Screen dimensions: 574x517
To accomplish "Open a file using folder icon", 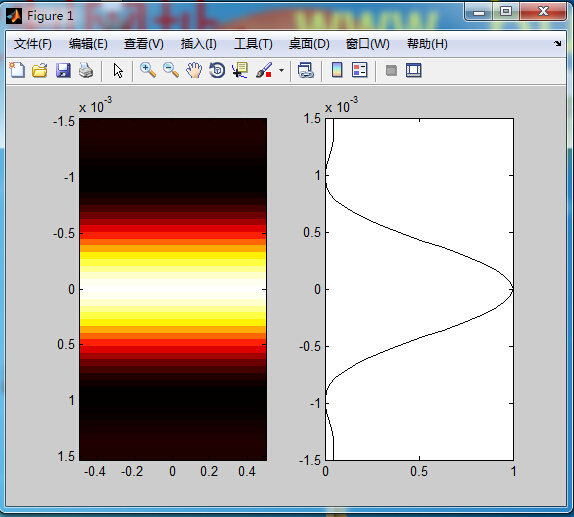I will [x=40, y=70].
